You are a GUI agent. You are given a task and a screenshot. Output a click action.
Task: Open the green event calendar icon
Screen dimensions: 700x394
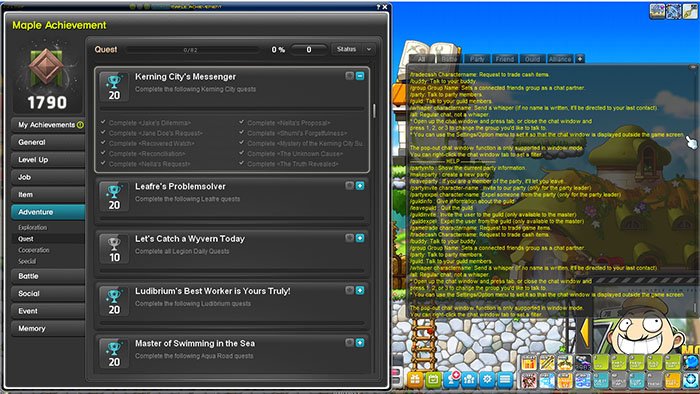click(433, 380)
